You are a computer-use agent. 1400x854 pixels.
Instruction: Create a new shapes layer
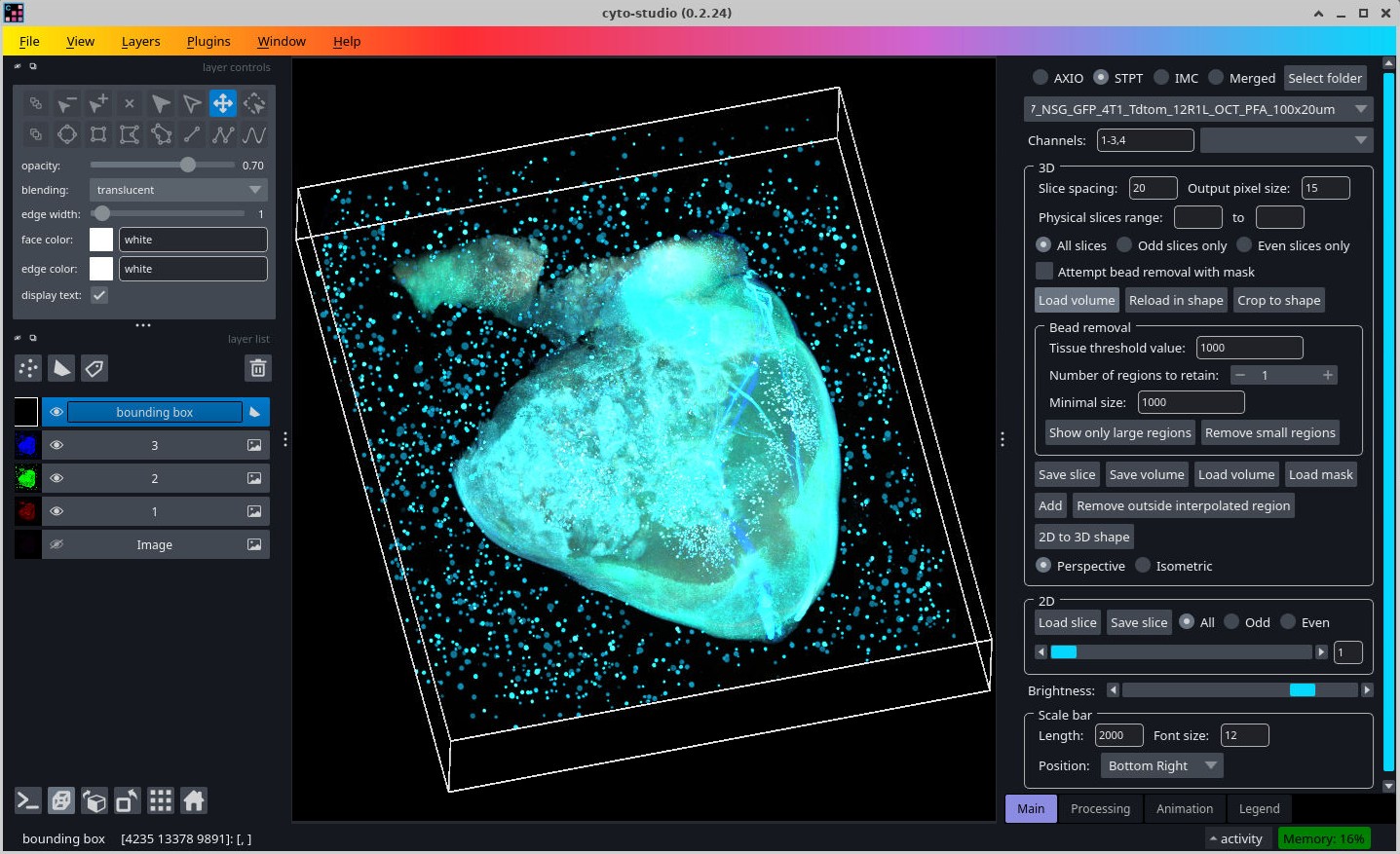click(x=61, y=368)
